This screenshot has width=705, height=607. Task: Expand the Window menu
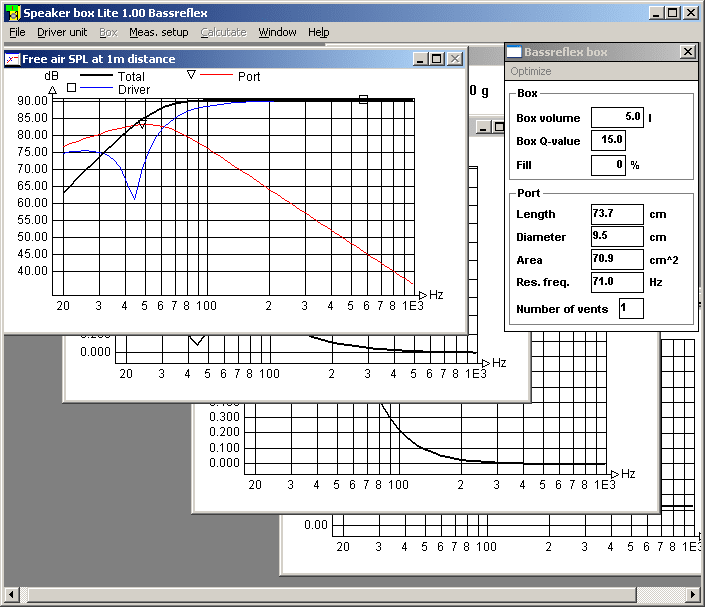coord(277,32)
